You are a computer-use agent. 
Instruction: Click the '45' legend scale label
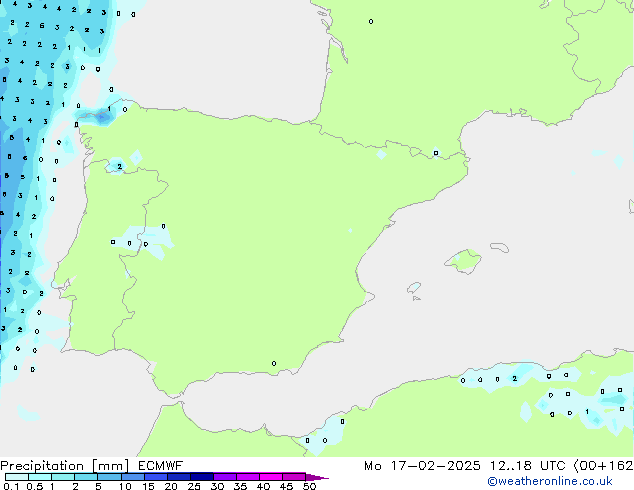point(286,486)
